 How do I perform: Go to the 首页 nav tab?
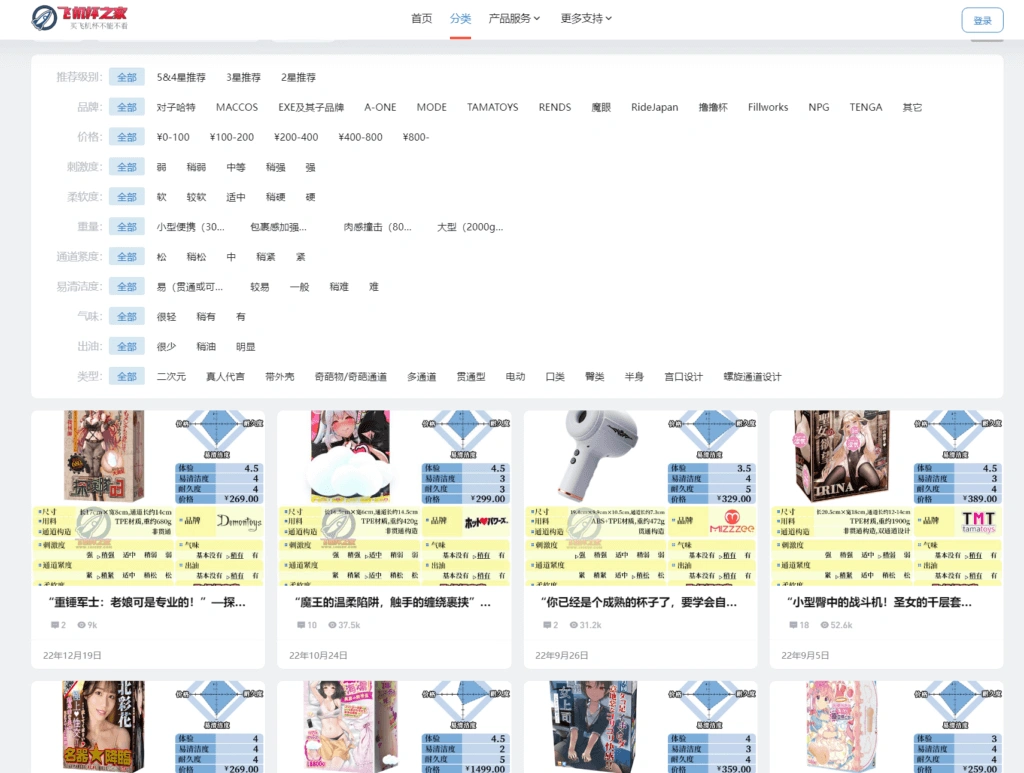click(421, 18)
